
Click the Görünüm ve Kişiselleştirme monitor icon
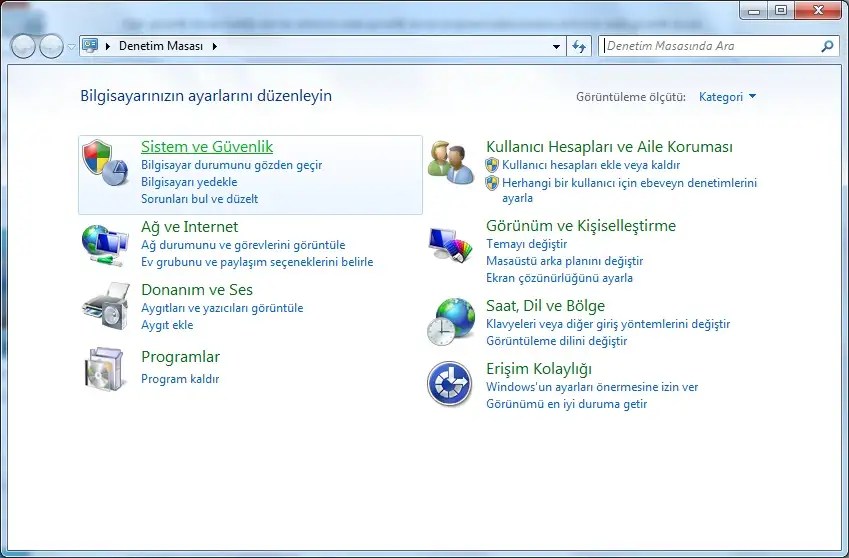pos(450,245)
